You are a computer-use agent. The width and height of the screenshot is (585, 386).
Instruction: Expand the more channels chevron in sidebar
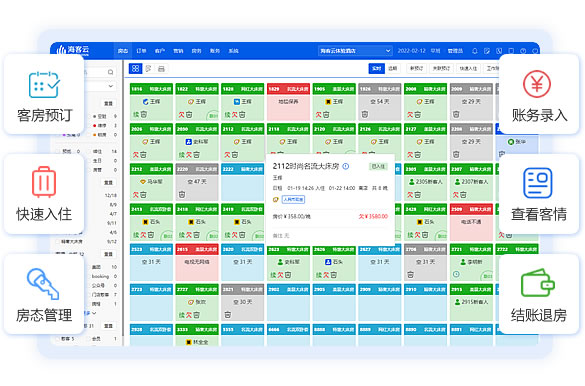pos(94,313)
